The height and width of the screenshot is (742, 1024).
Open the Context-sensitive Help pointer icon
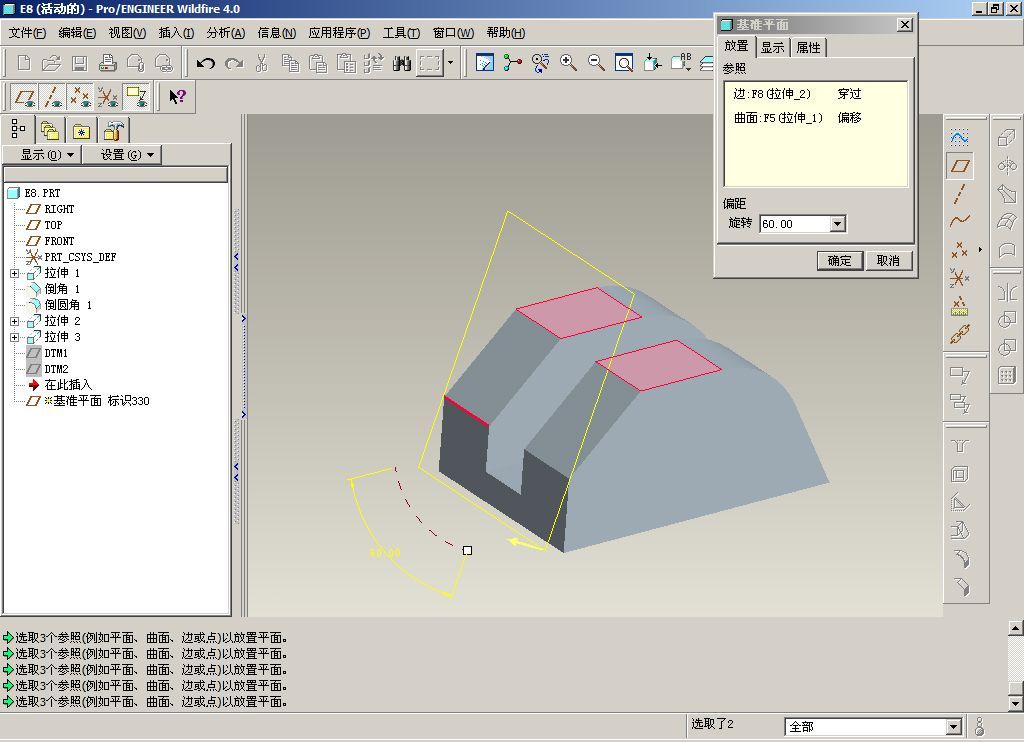pos(177,97)
